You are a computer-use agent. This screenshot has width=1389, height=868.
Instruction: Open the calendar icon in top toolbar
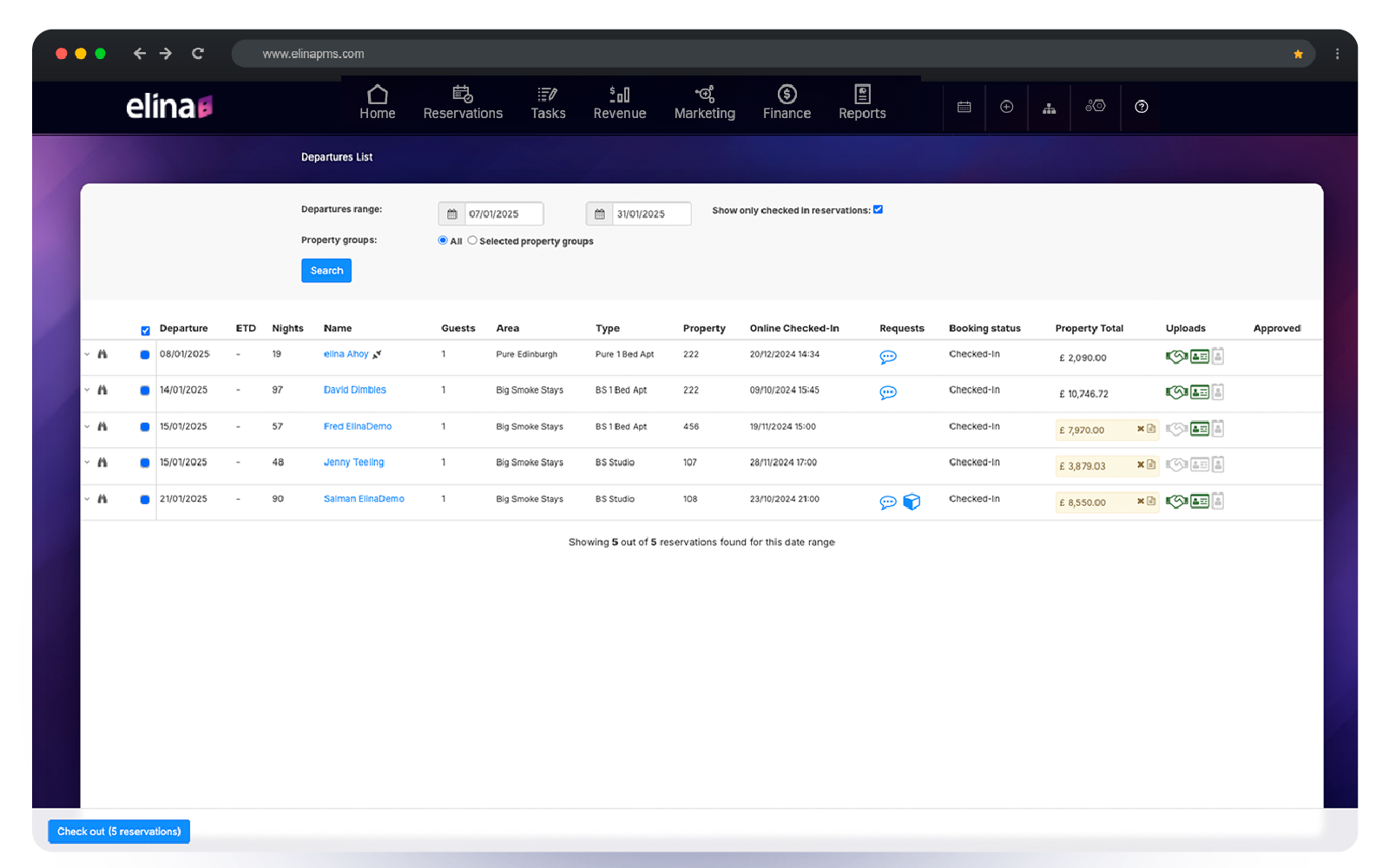click(964, 107)
